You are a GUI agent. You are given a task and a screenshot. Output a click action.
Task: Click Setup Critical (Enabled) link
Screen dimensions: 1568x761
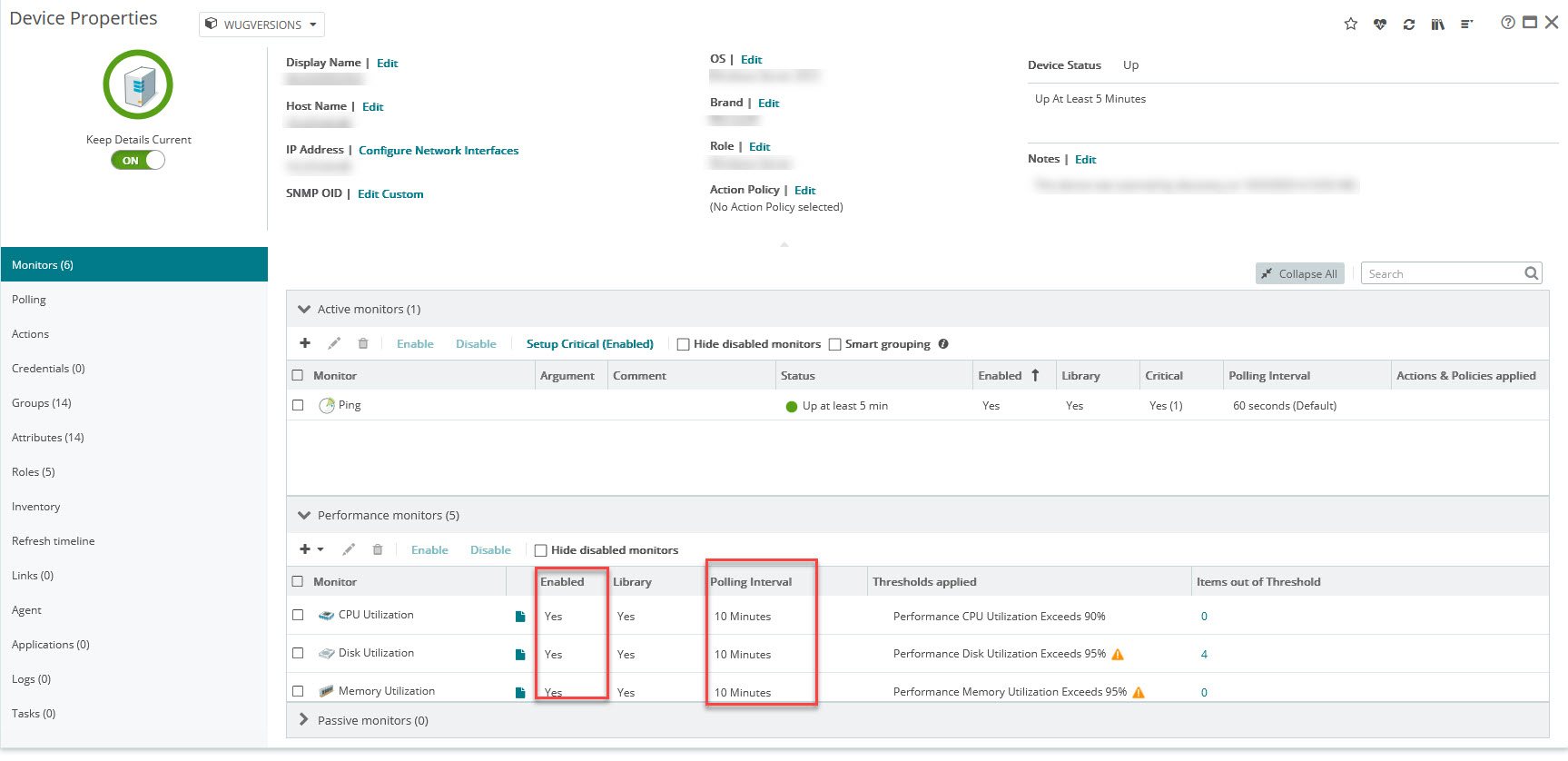click(x=590, y=344)
